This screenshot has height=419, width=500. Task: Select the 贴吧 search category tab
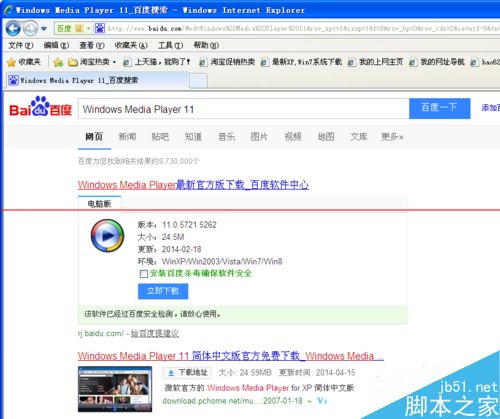(x=160, y=136)
